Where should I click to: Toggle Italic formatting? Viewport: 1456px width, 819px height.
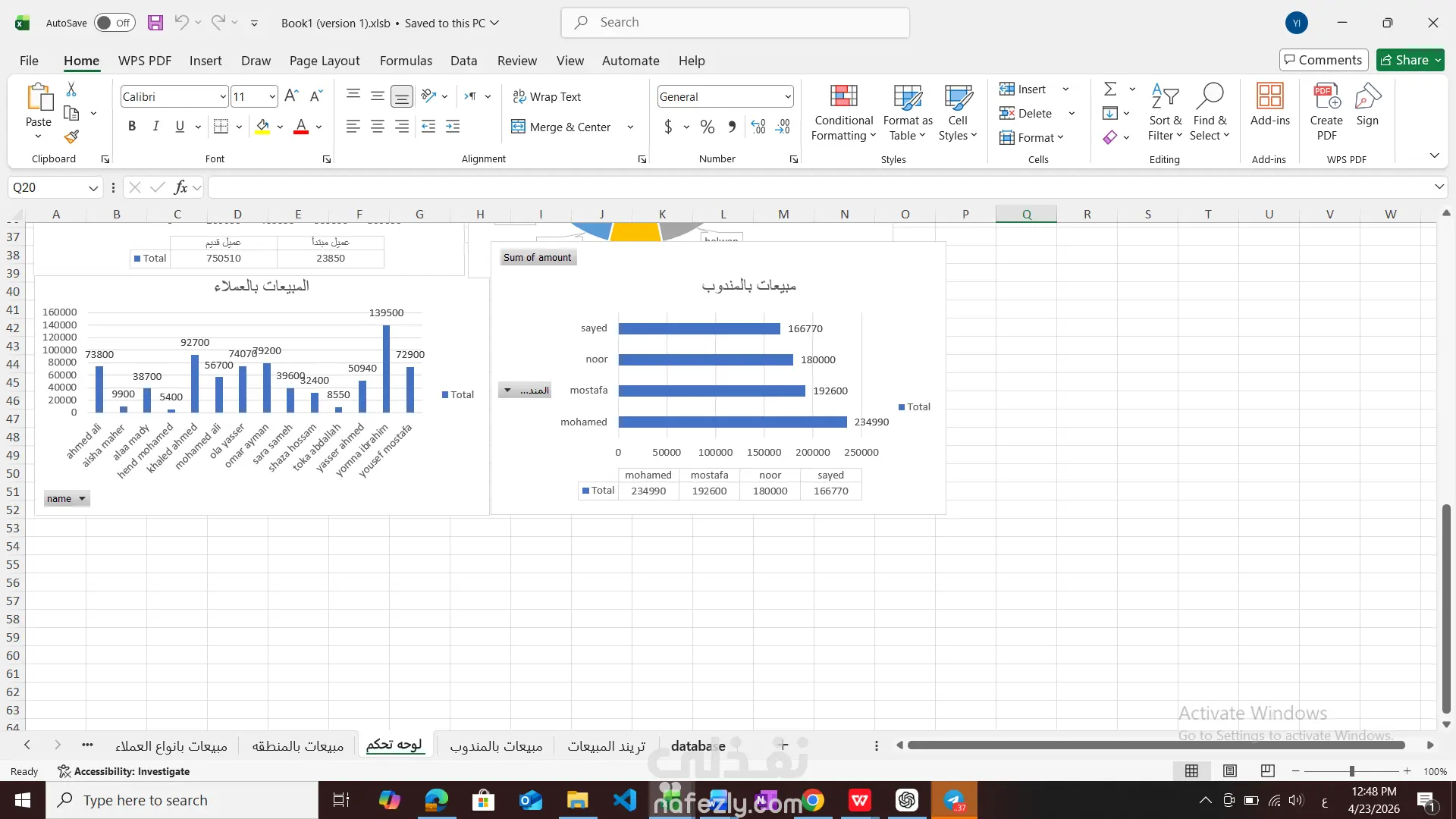tap(156, 127)
